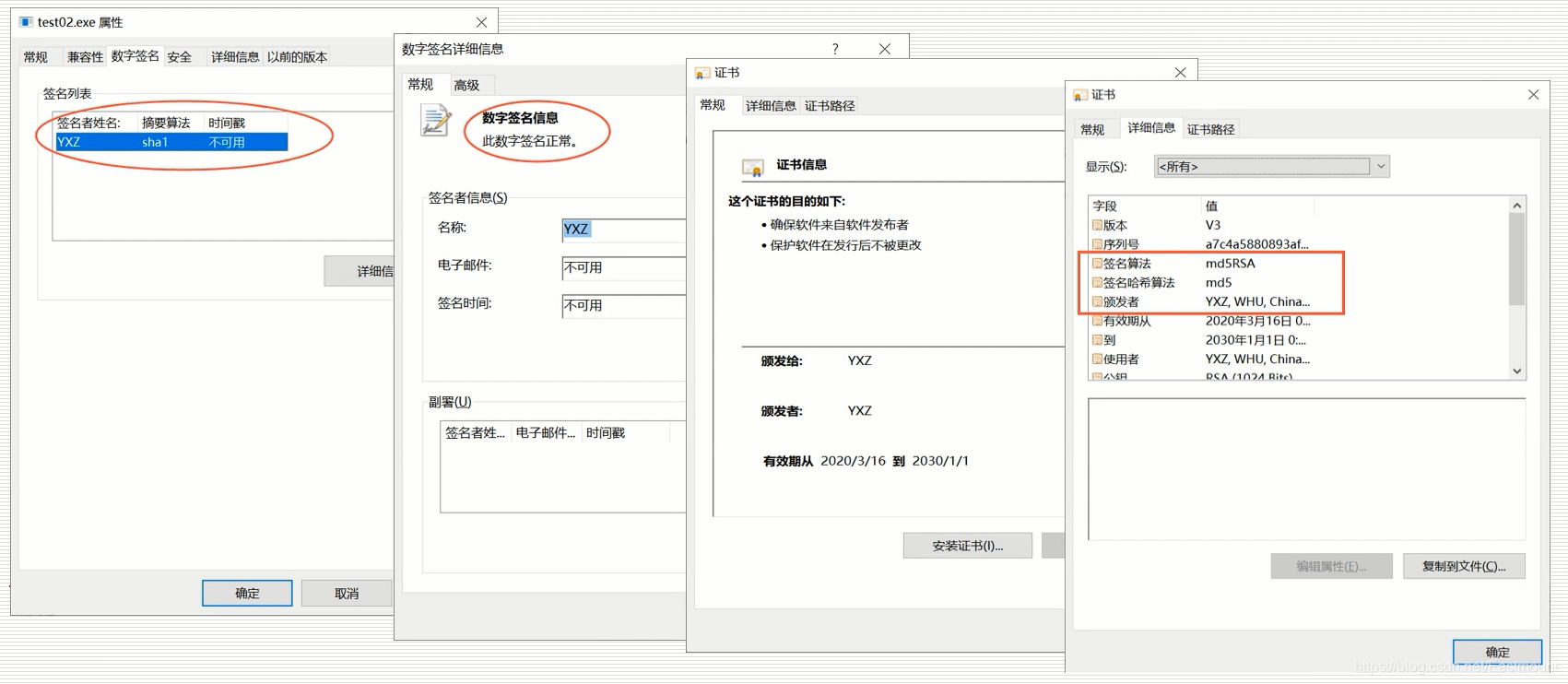Open the 兼容性 tab in test02.exe properties
The image size is (1568, 684).
pos(85,57)
